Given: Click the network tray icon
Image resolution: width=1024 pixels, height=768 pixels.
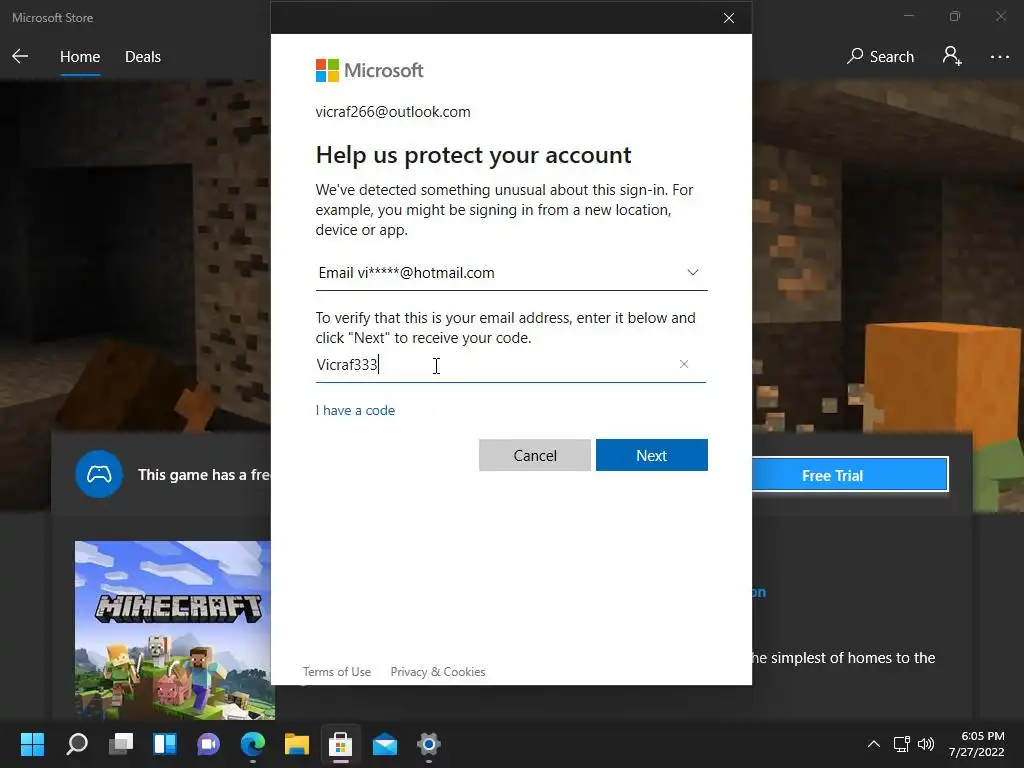Looking at the screenshot, I should (x=902, y=744).
